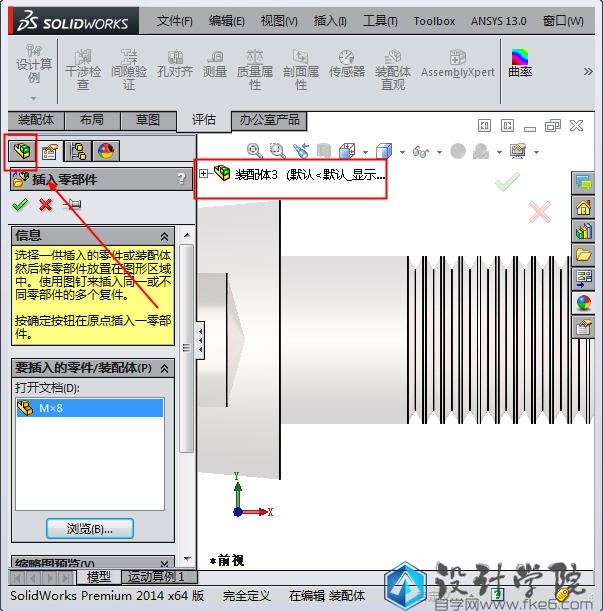
Task: Switch to the 运动算例 1 tab
Action: pos(157,577)
